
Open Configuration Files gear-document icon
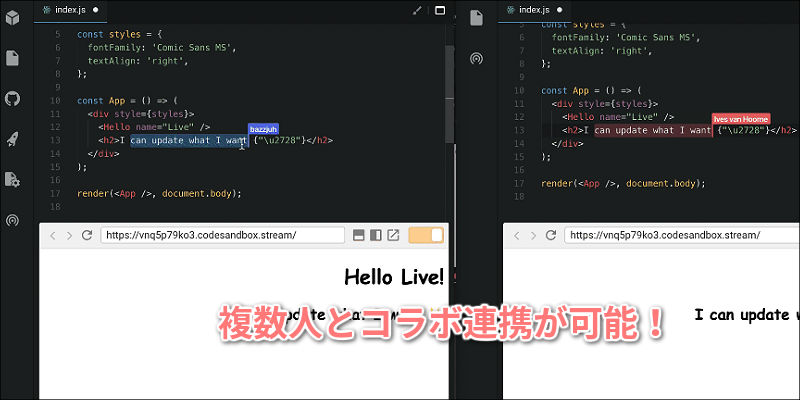click(x=12, y=180)
